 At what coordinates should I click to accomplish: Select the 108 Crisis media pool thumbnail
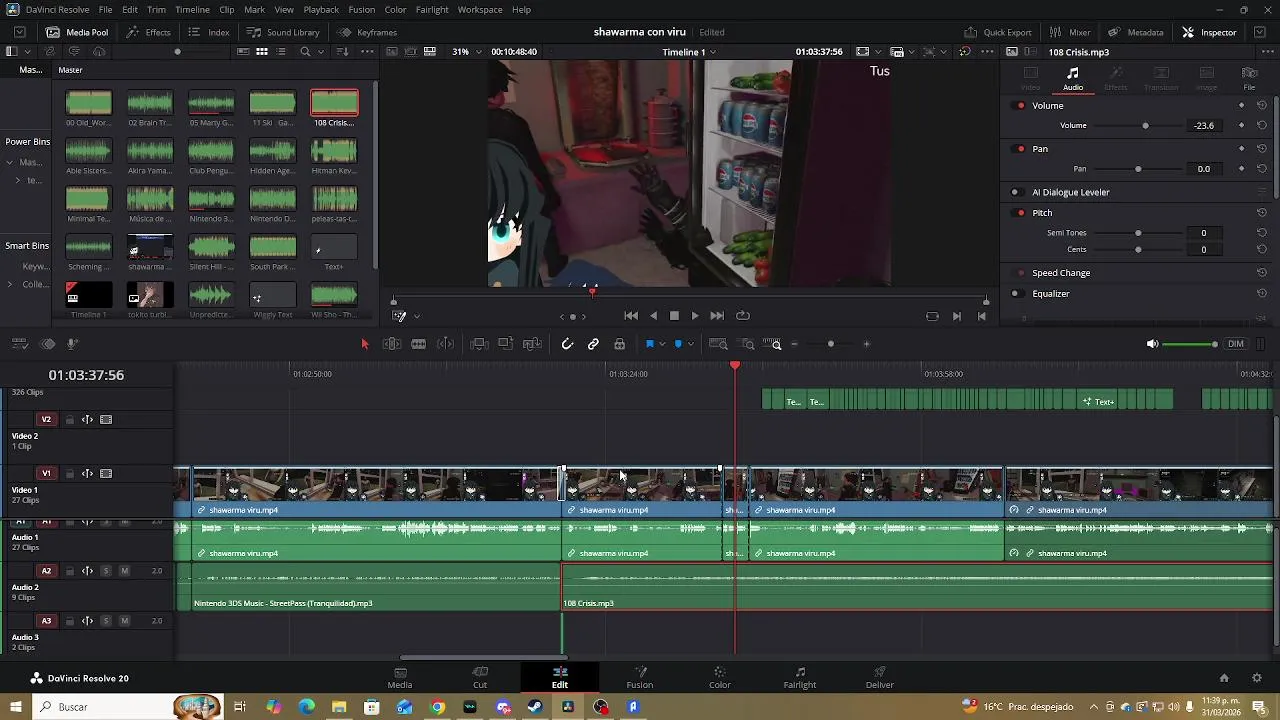tap(334, 103)
